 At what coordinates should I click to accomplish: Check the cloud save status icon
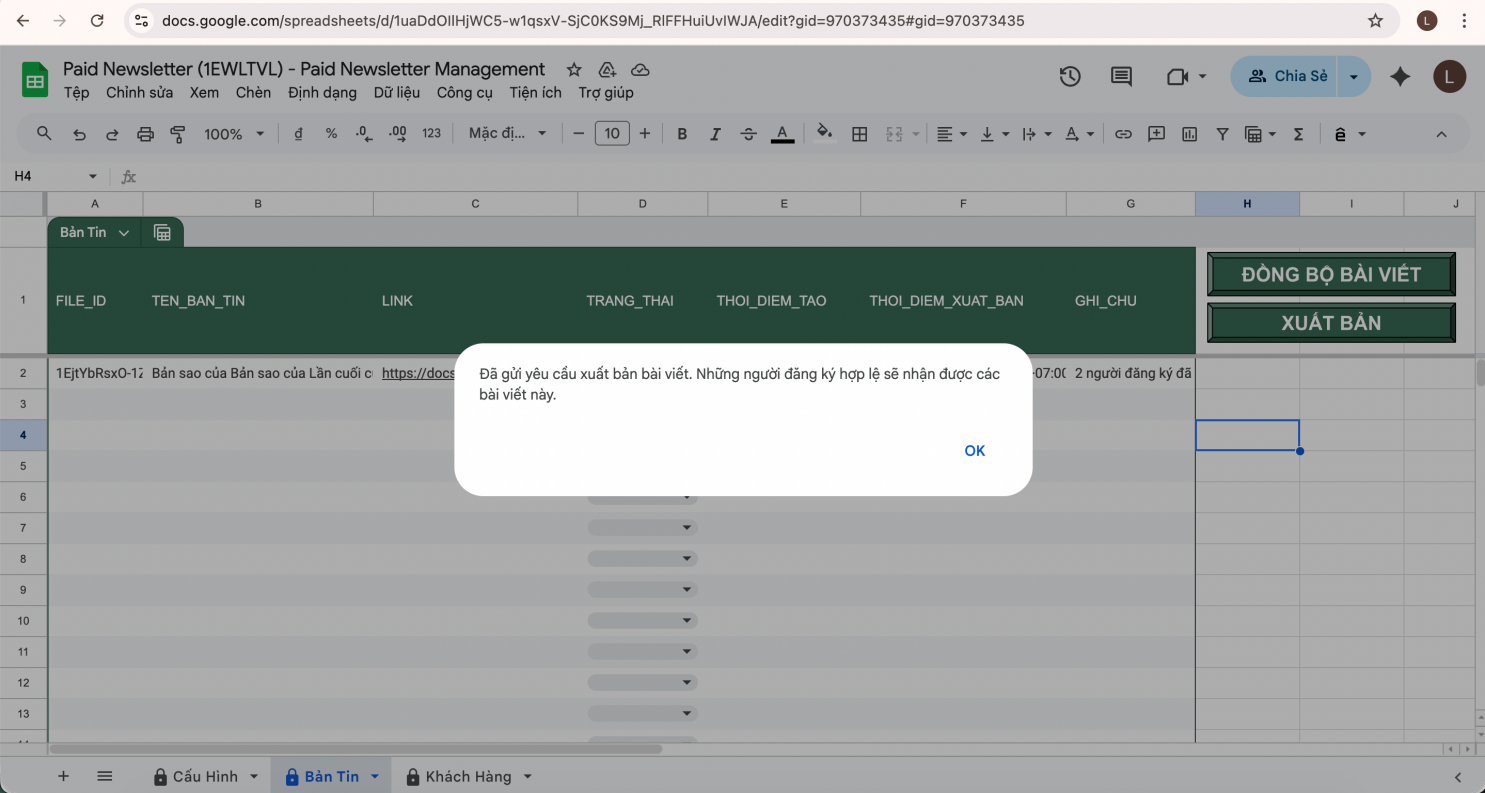(640, 69)
